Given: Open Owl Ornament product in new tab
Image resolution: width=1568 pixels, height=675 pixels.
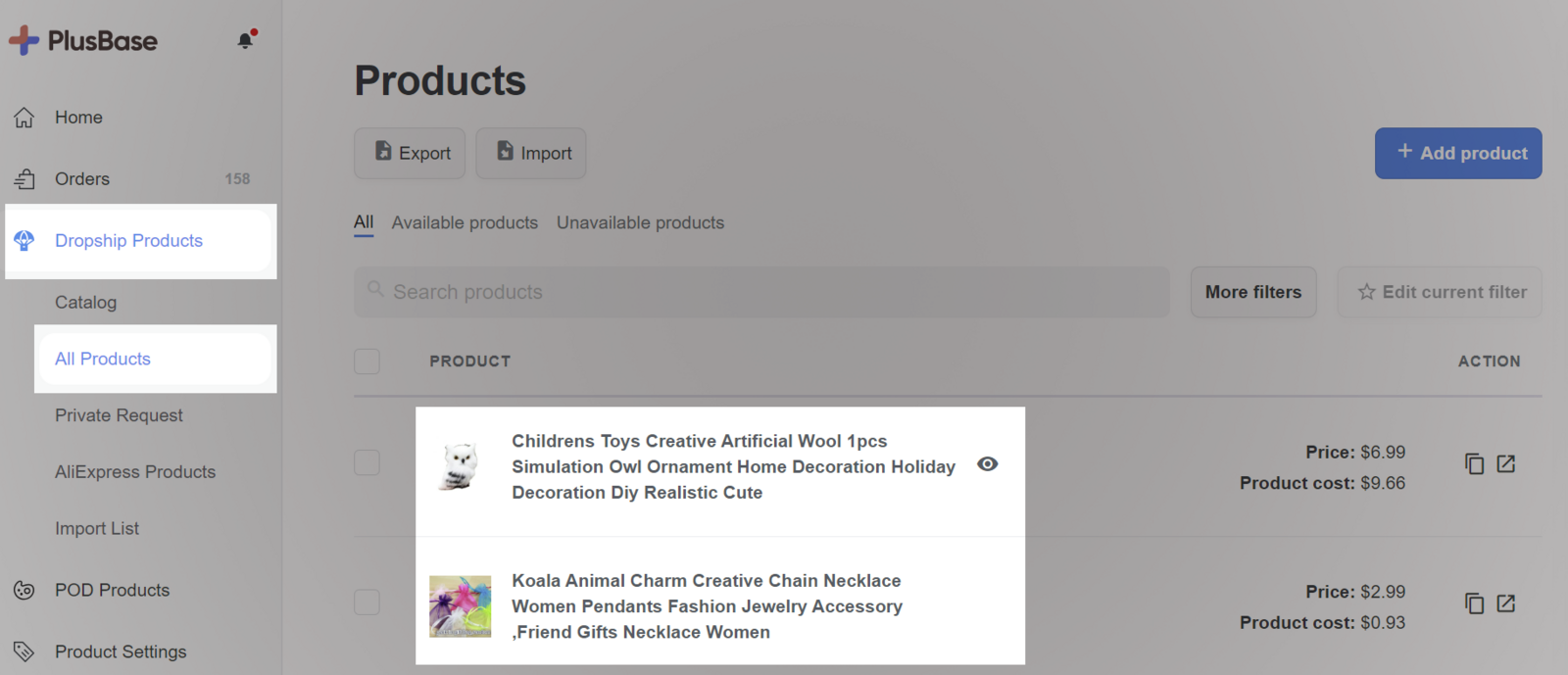Looking at the screenshot, I should pos(1506,463).
